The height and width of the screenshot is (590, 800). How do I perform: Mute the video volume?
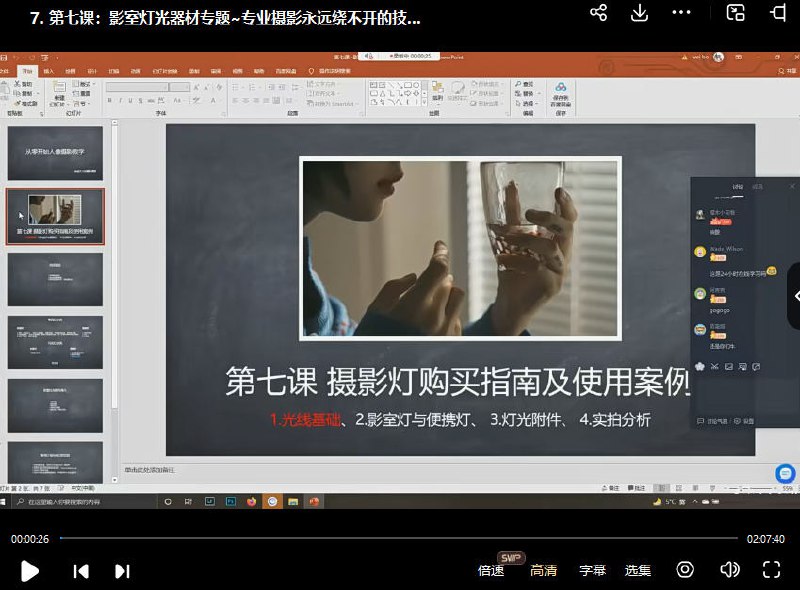(730, 570)
